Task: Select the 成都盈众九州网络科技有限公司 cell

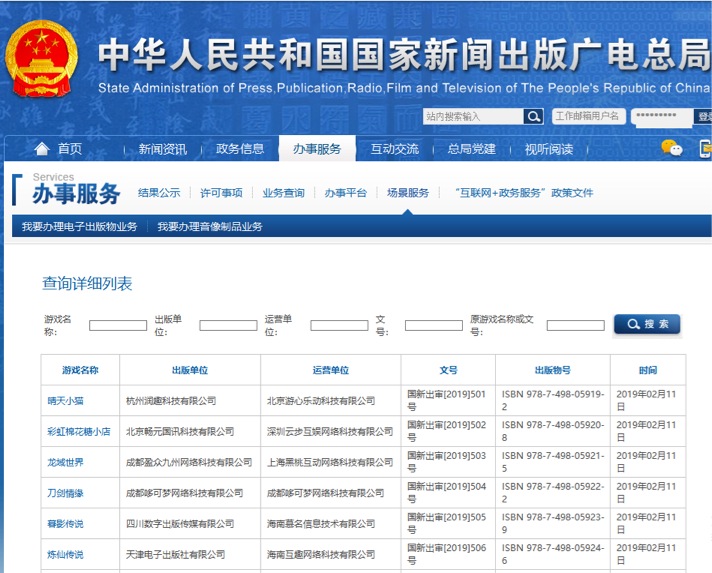Action: [190, 462]
